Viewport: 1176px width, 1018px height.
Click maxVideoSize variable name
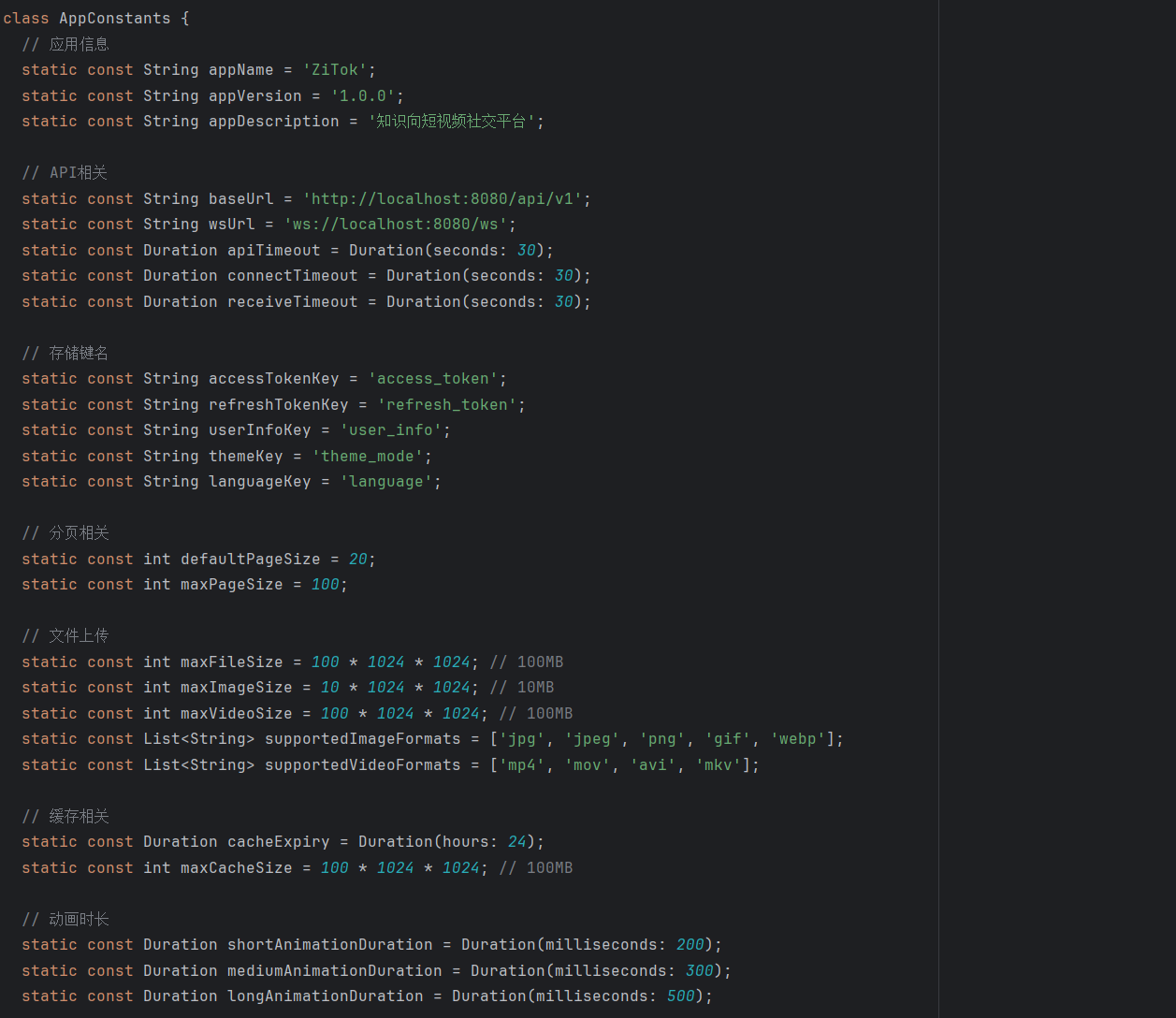pos(237,714)
